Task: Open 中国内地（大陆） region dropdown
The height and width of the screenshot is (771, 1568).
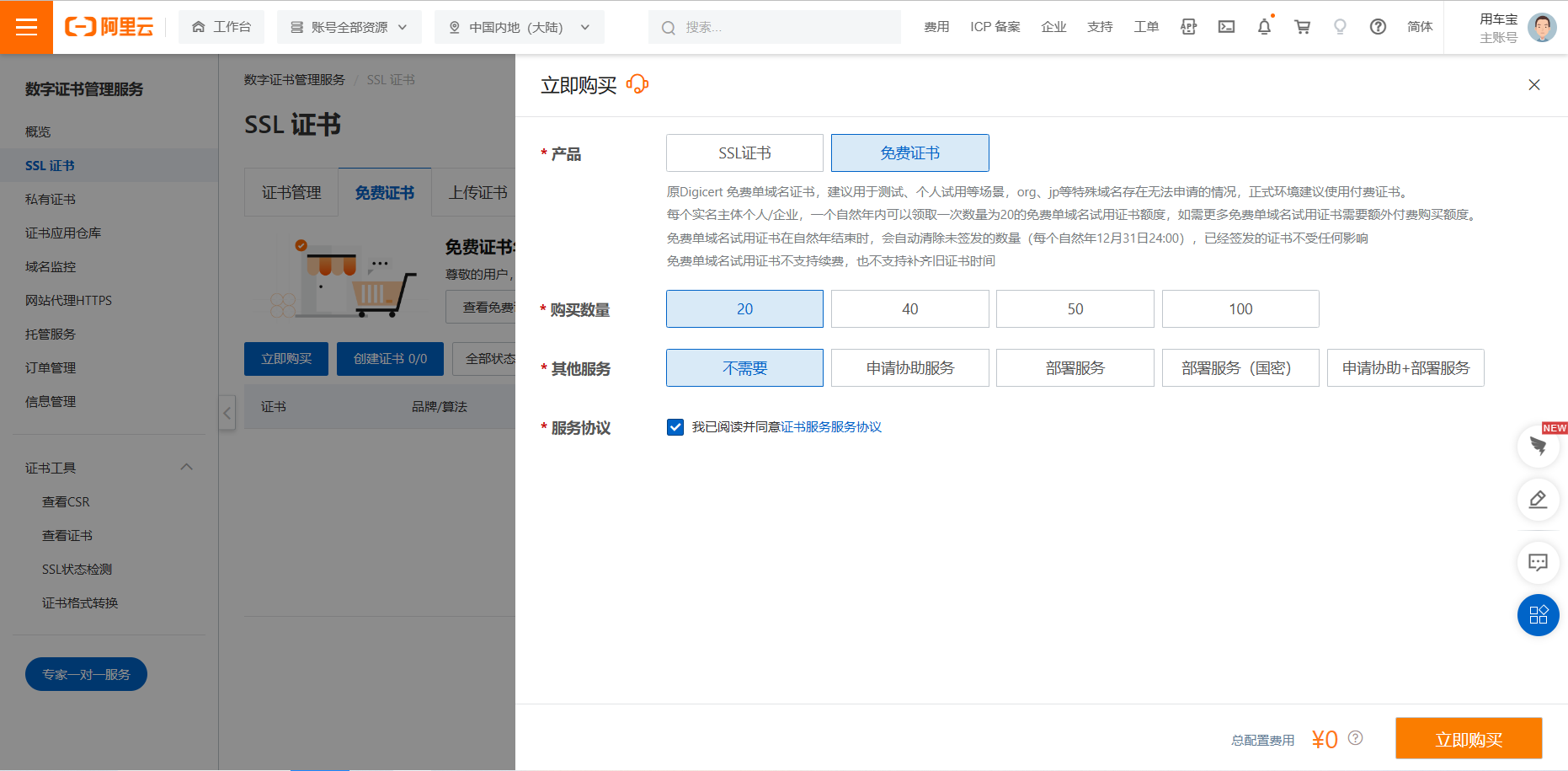Action: click(x=519, y=27)
